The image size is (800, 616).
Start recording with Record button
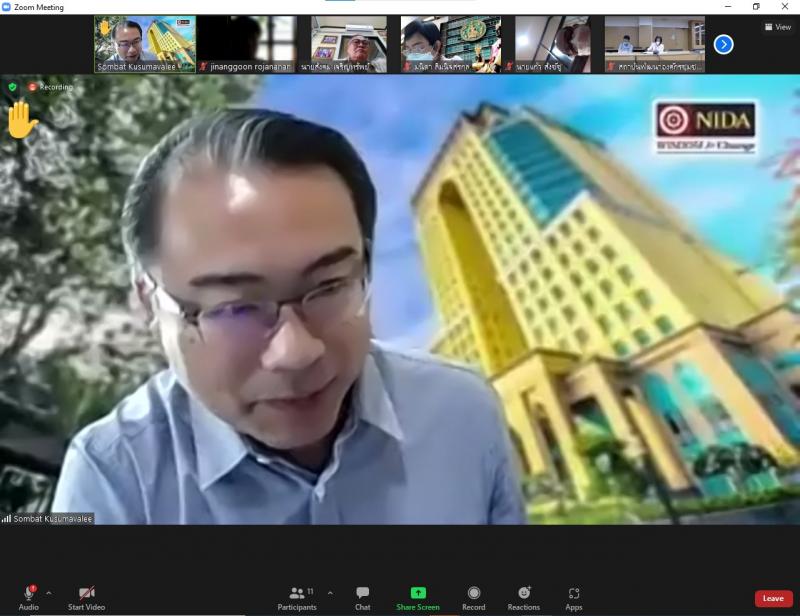473,598
